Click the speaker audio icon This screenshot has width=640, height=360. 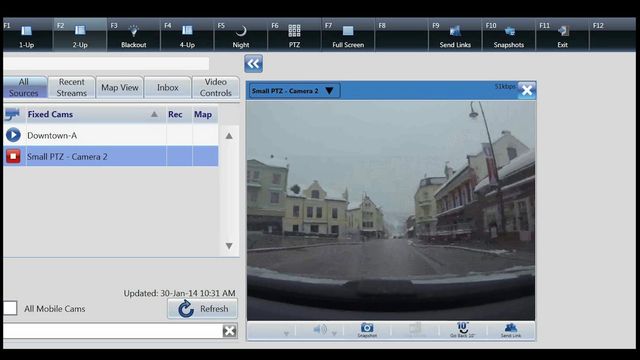click(320, 329)
